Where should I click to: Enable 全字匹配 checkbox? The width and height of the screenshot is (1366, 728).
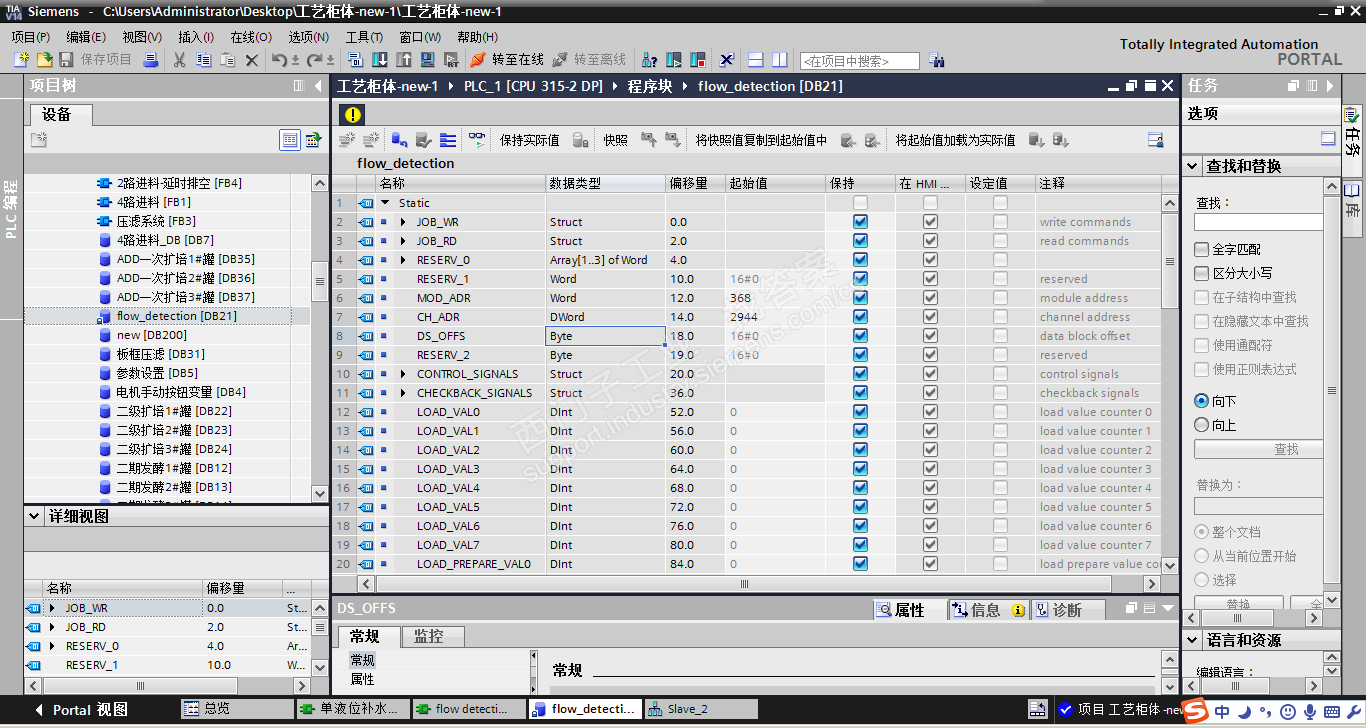pos(1202,249)
